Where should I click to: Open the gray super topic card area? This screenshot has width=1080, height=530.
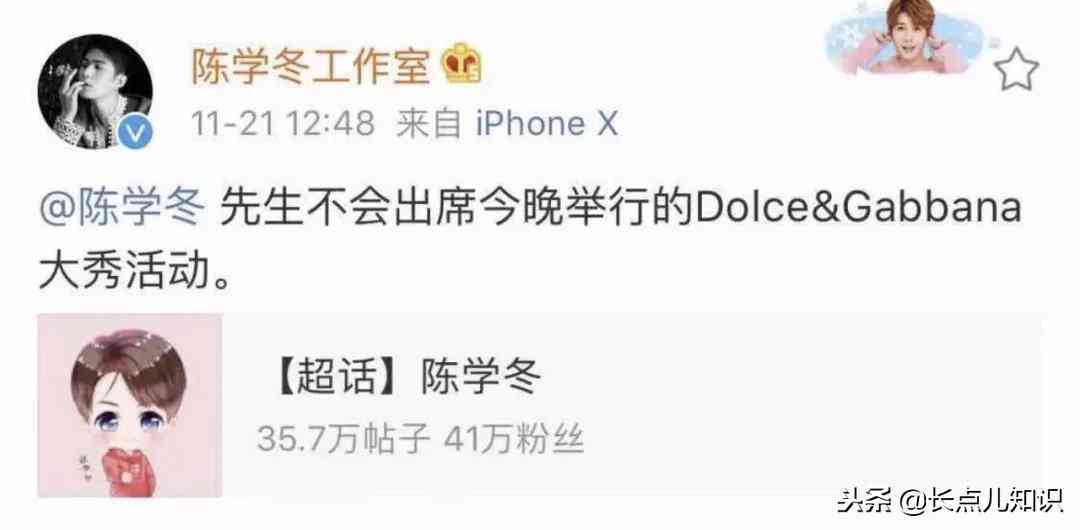point(541,405)
